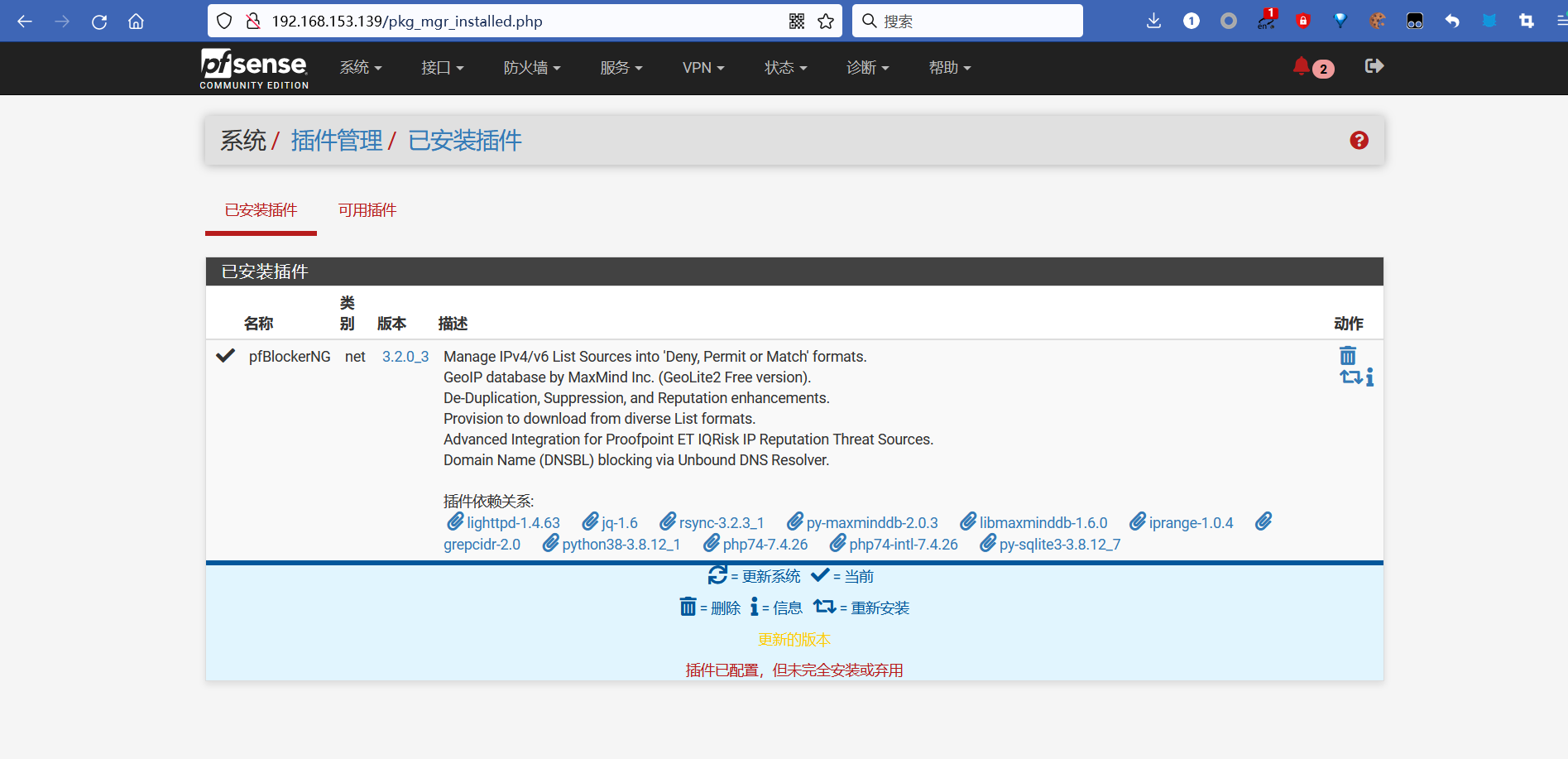The image size is (1568, 759).
Task: Click the 更新的版本 legend text
Action: [x=794, y=640]
